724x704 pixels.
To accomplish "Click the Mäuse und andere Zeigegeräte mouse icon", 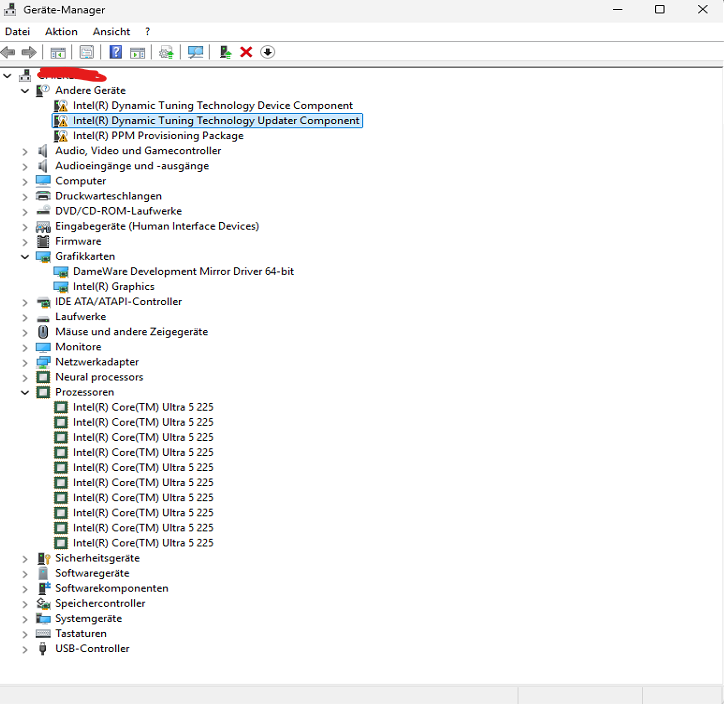I will (x=43, y=332).
